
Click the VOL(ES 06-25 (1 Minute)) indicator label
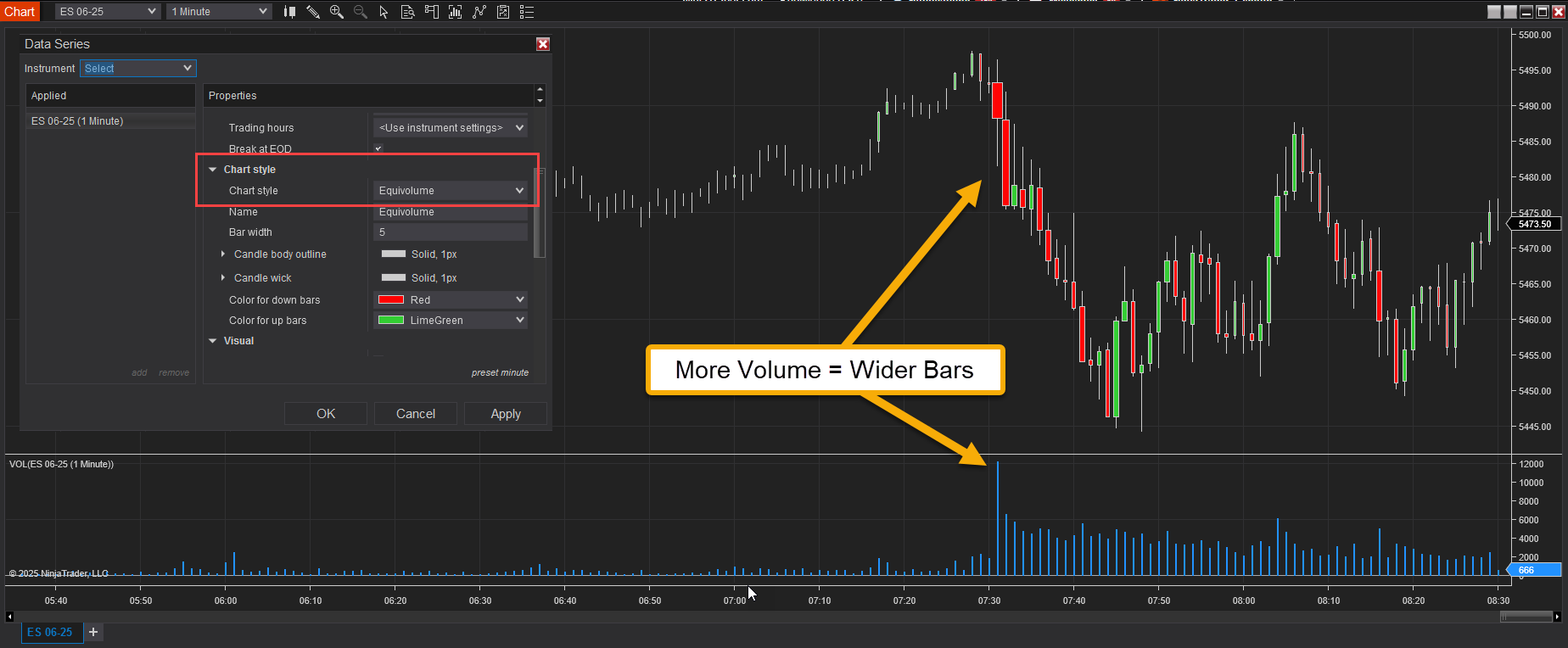pos(61,464)
